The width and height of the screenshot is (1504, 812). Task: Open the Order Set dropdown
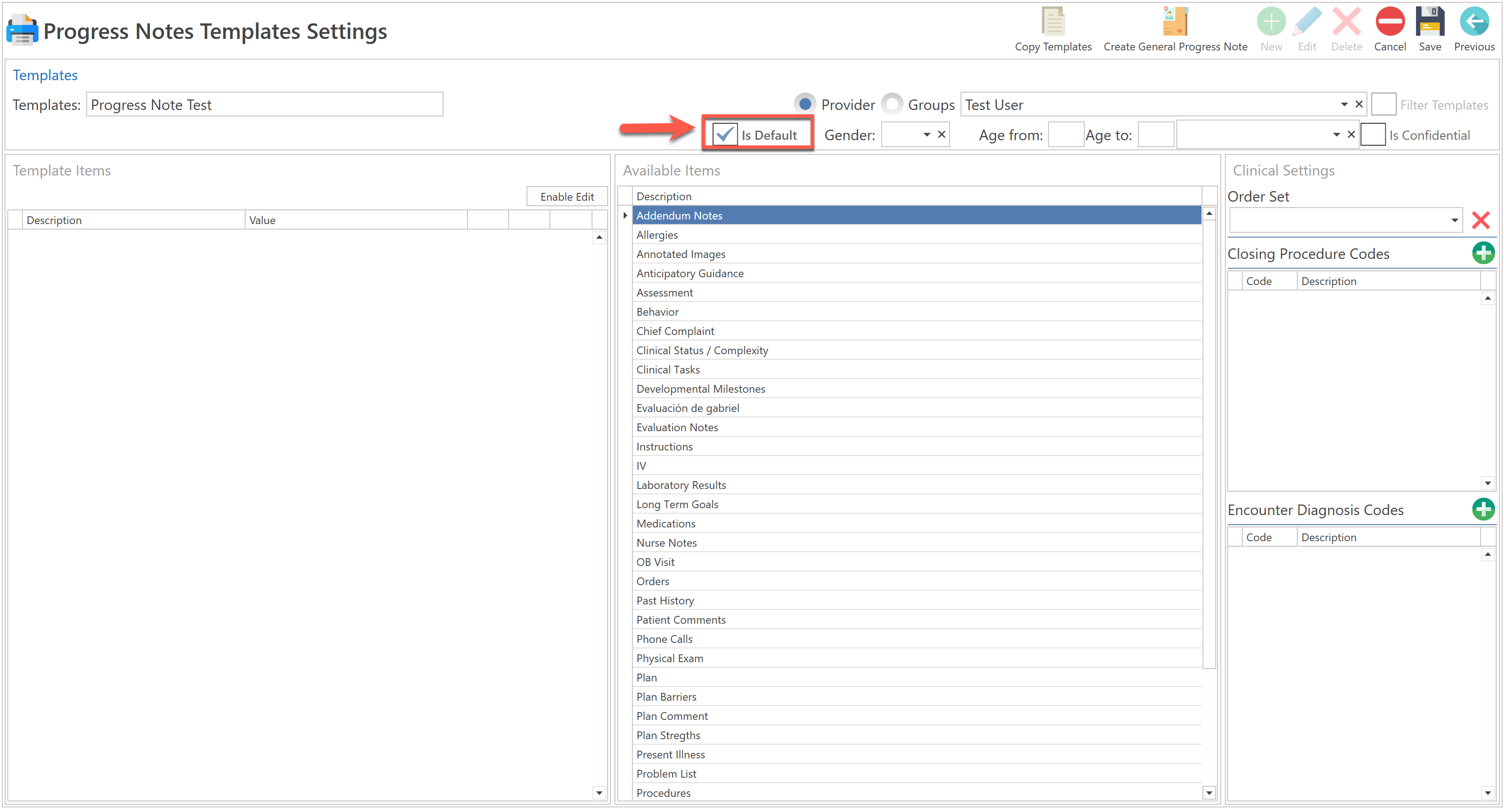point(1454,221)
